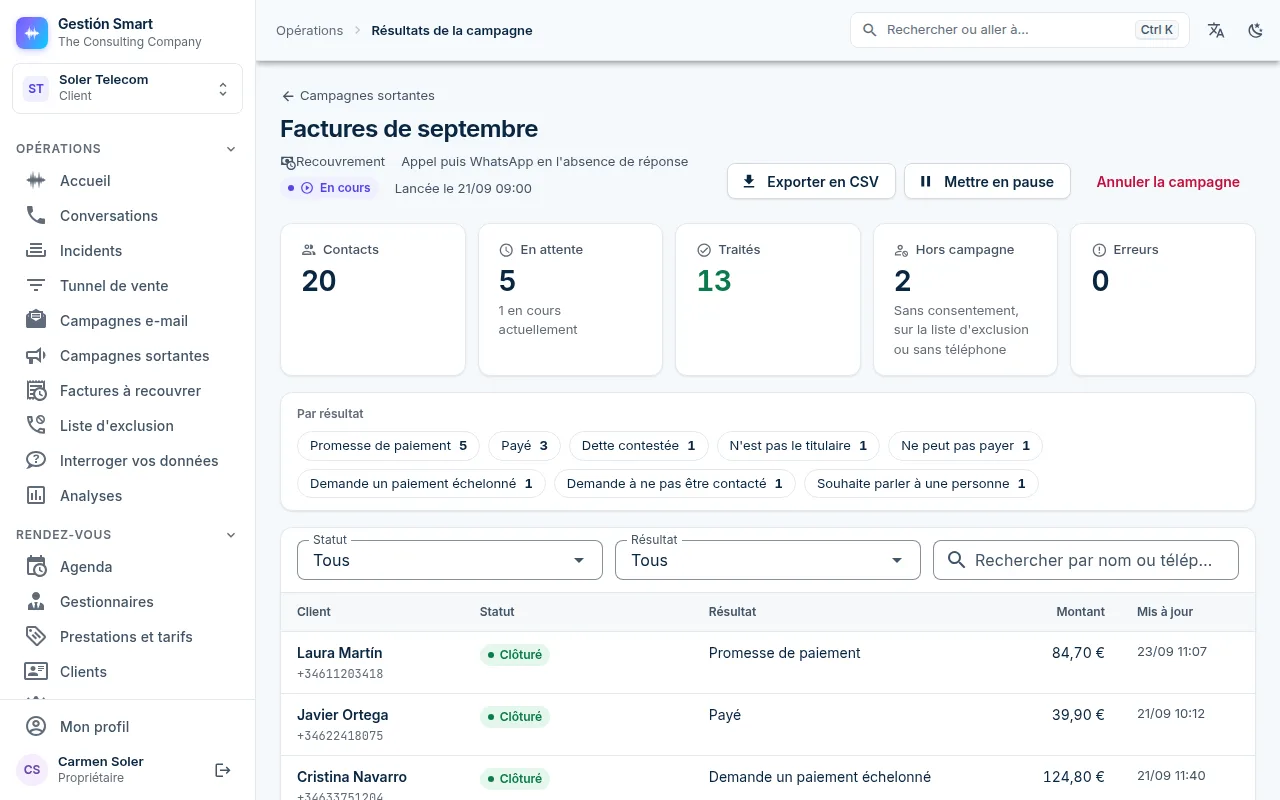Select the Souhaite parler à une personne chip
The width and height of the screenshot is (1280, 800).
click(922, 484)
